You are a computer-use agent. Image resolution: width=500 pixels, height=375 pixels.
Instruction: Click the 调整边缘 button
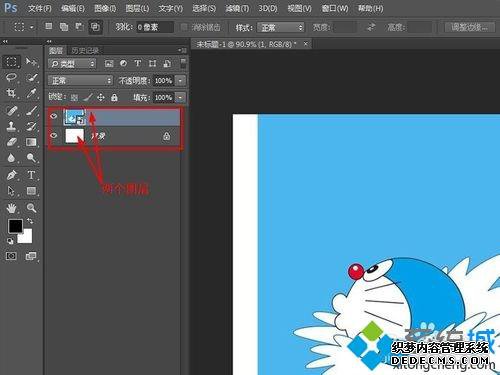coord(469,27)
